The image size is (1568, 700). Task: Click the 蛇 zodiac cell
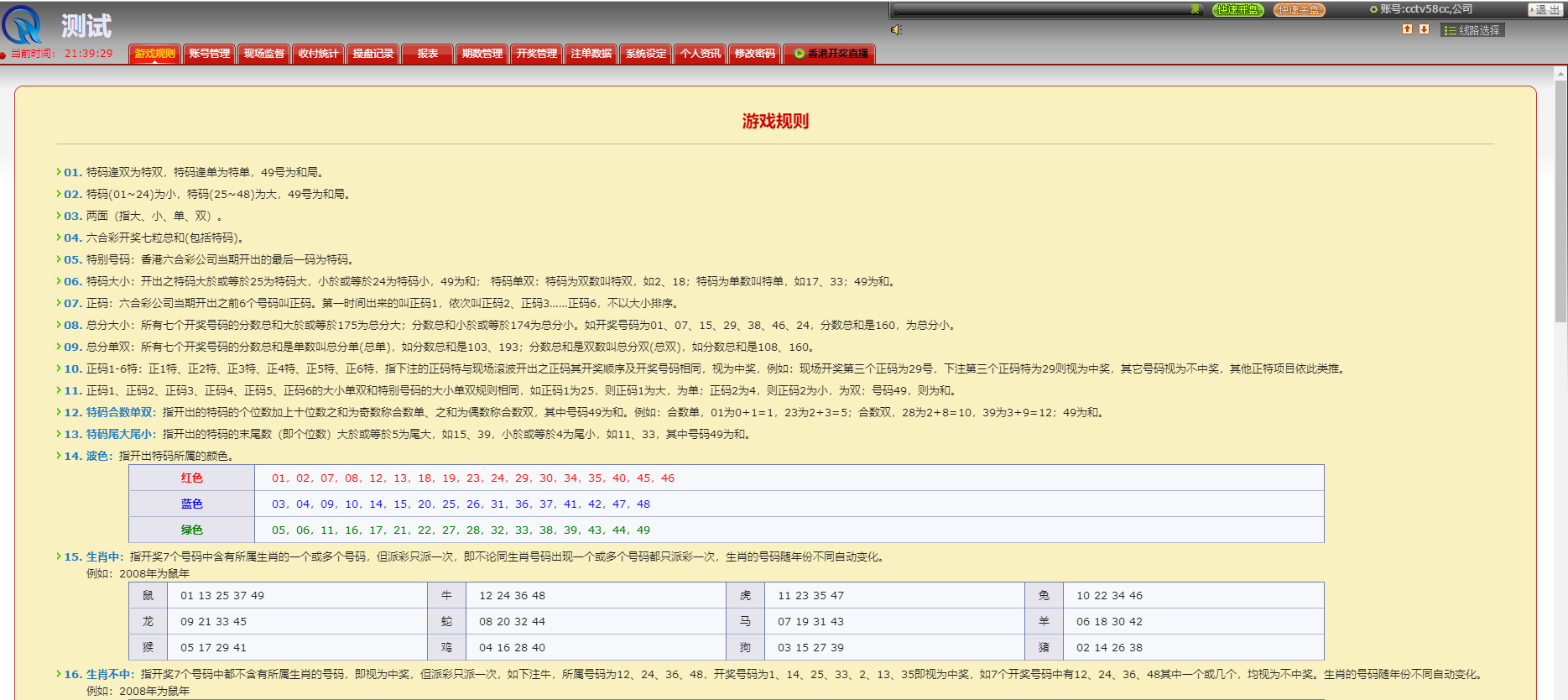pyautogui.click(x=446, y=621)
